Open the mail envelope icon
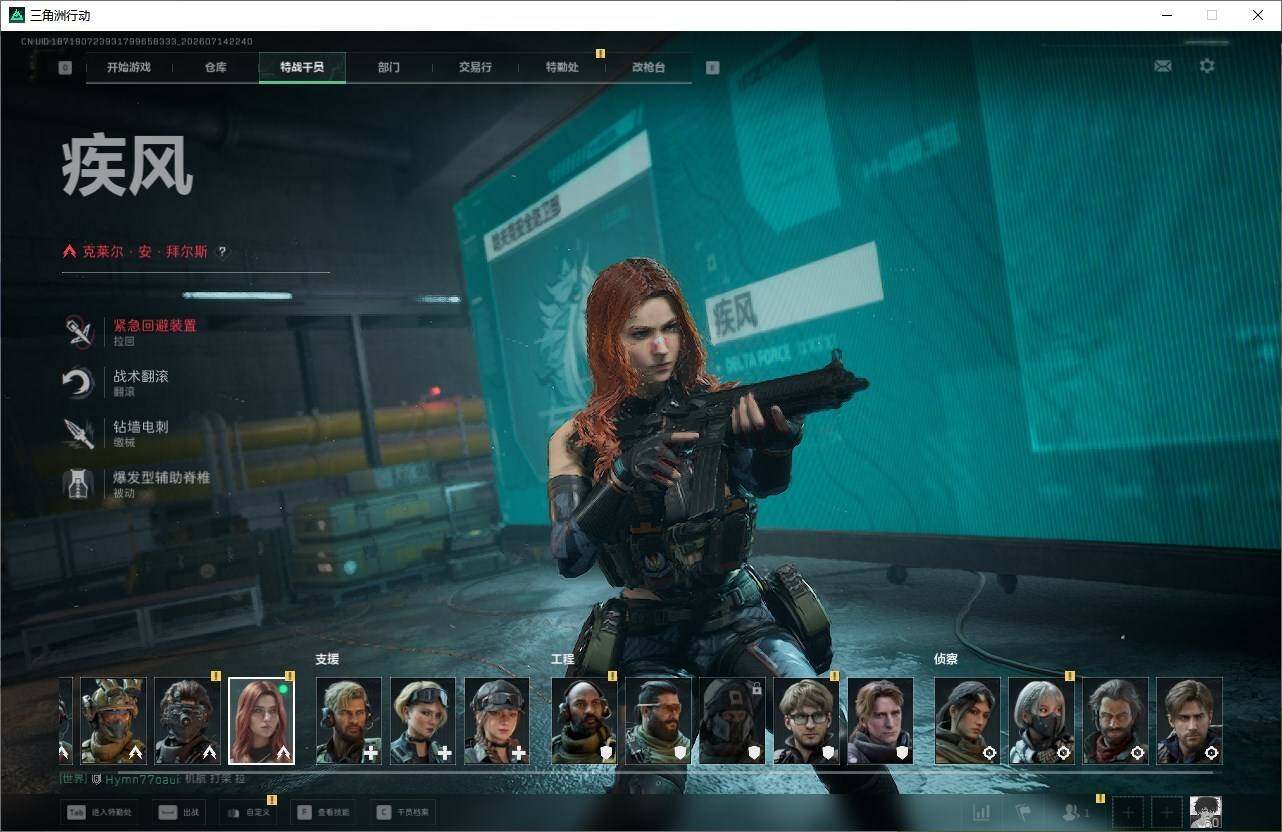Viewport: 1282px width, 832px height. pyautogui.click(x=1162, y=66)
